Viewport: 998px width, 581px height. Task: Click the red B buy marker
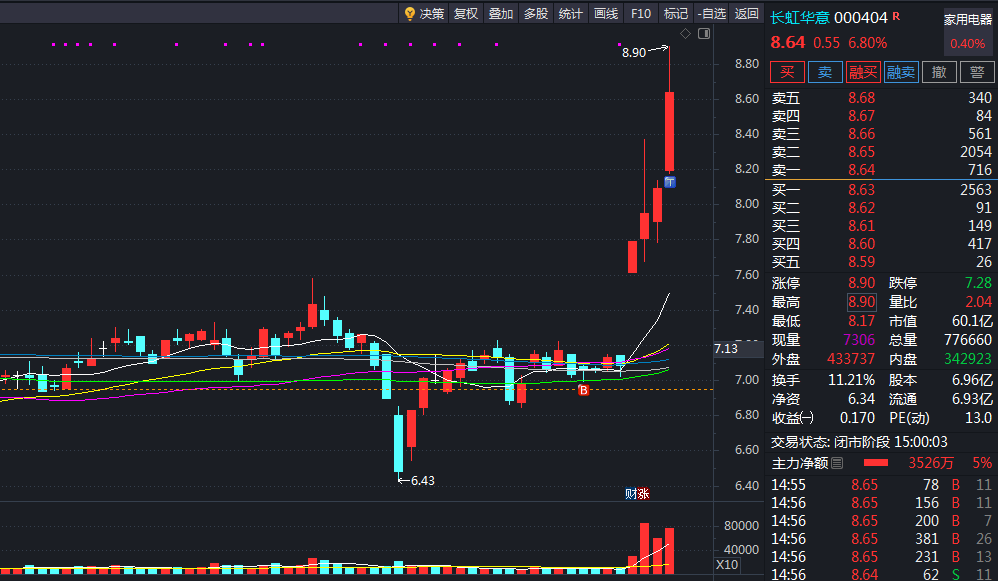pos(584,389)
